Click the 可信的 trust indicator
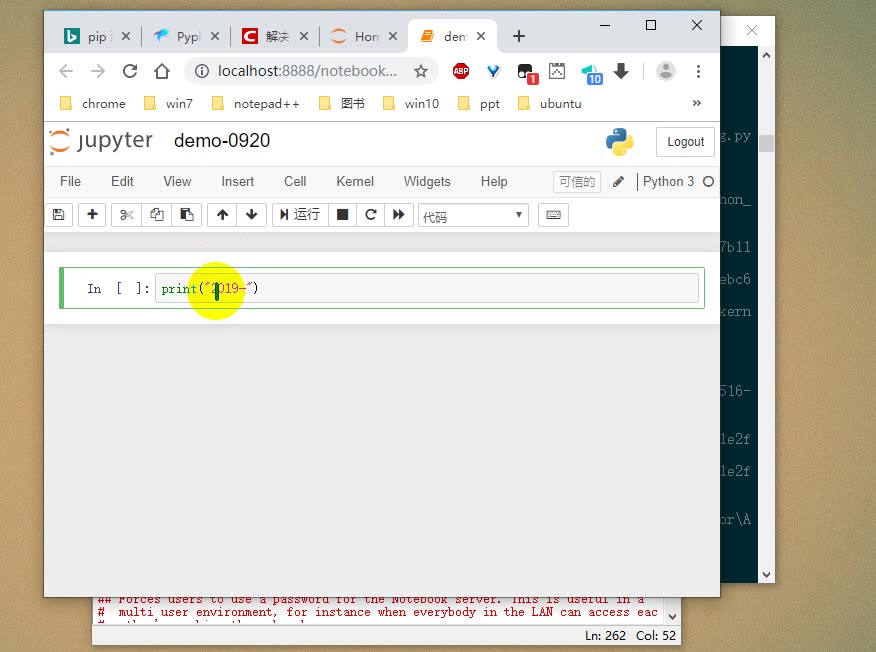 point(576,181)
